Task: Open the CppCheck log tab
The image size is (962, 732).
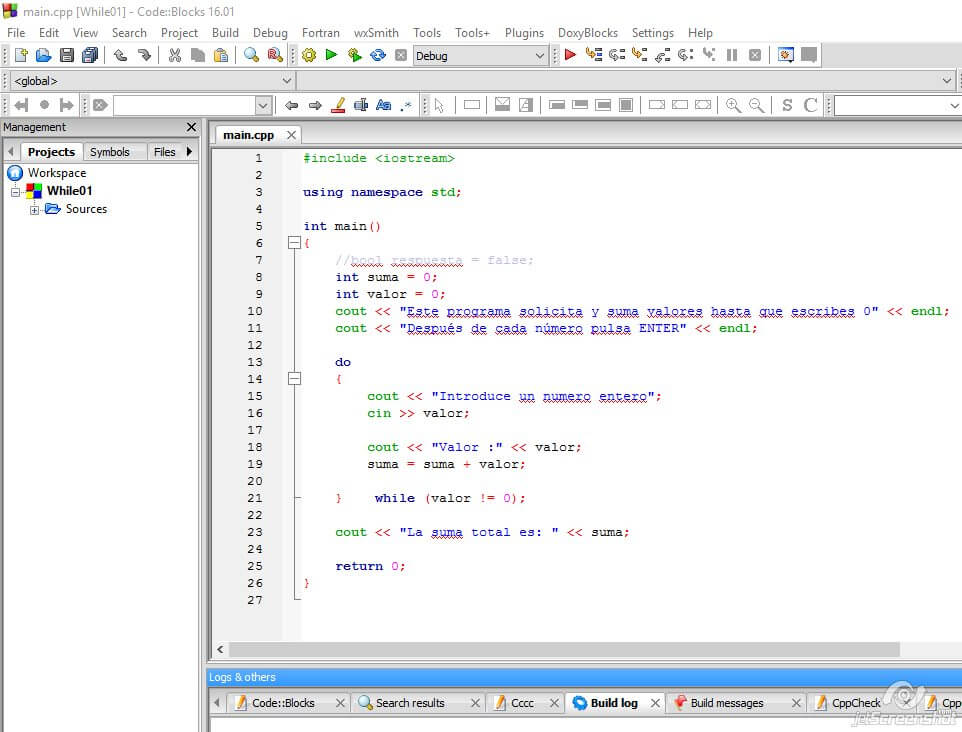Action: 856,703
